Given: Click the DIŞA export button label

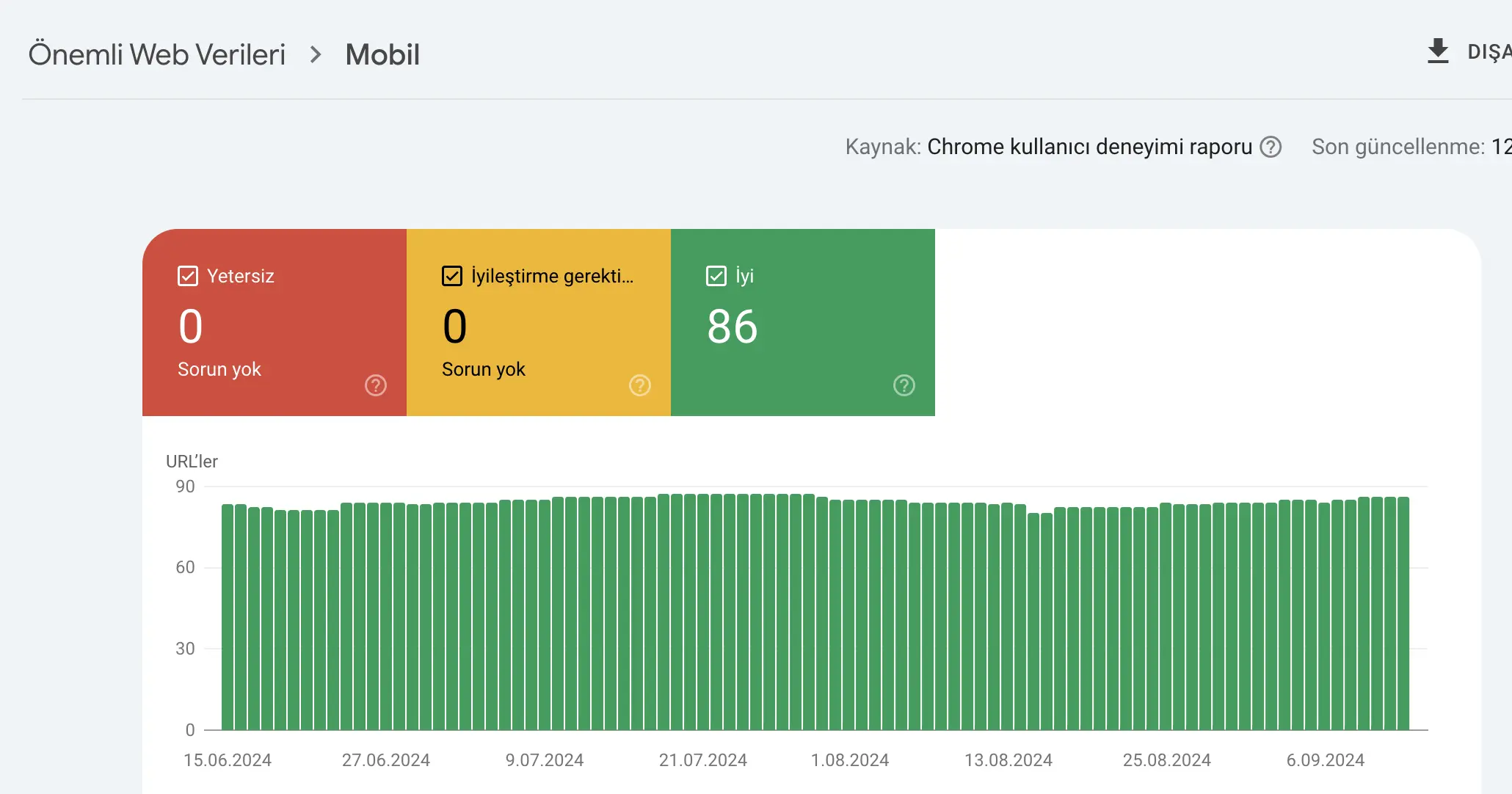Looking at the screenshot, I should pyautogui.click(x=1489, y=52).
